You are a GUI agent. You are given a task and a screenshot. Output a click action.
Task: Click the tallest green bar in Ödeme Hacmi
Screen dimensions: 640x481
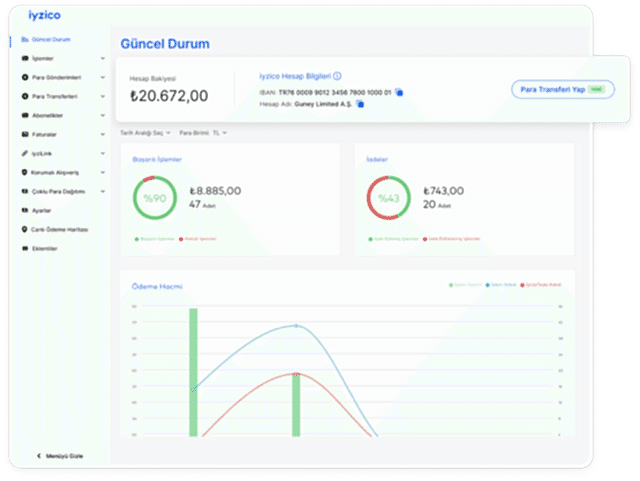pyautogui.click(x=193, y=372)
